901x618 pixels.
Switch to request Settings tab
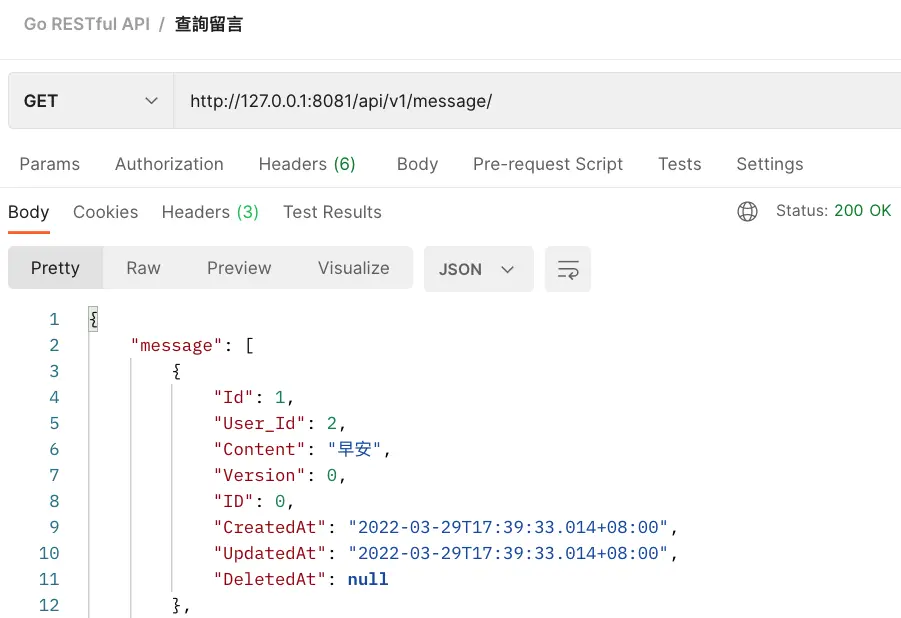click(769, 164)
